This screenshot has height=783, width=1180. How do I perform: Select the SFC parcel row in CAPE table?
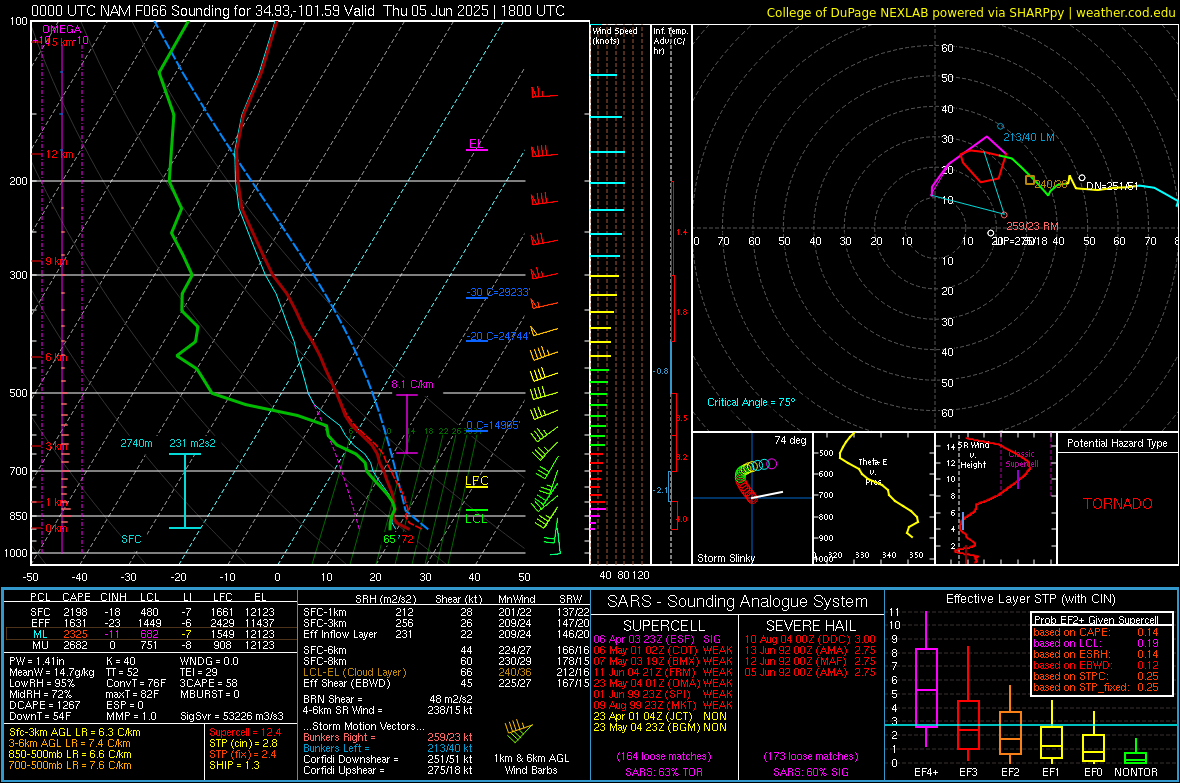tap(151, 612)
